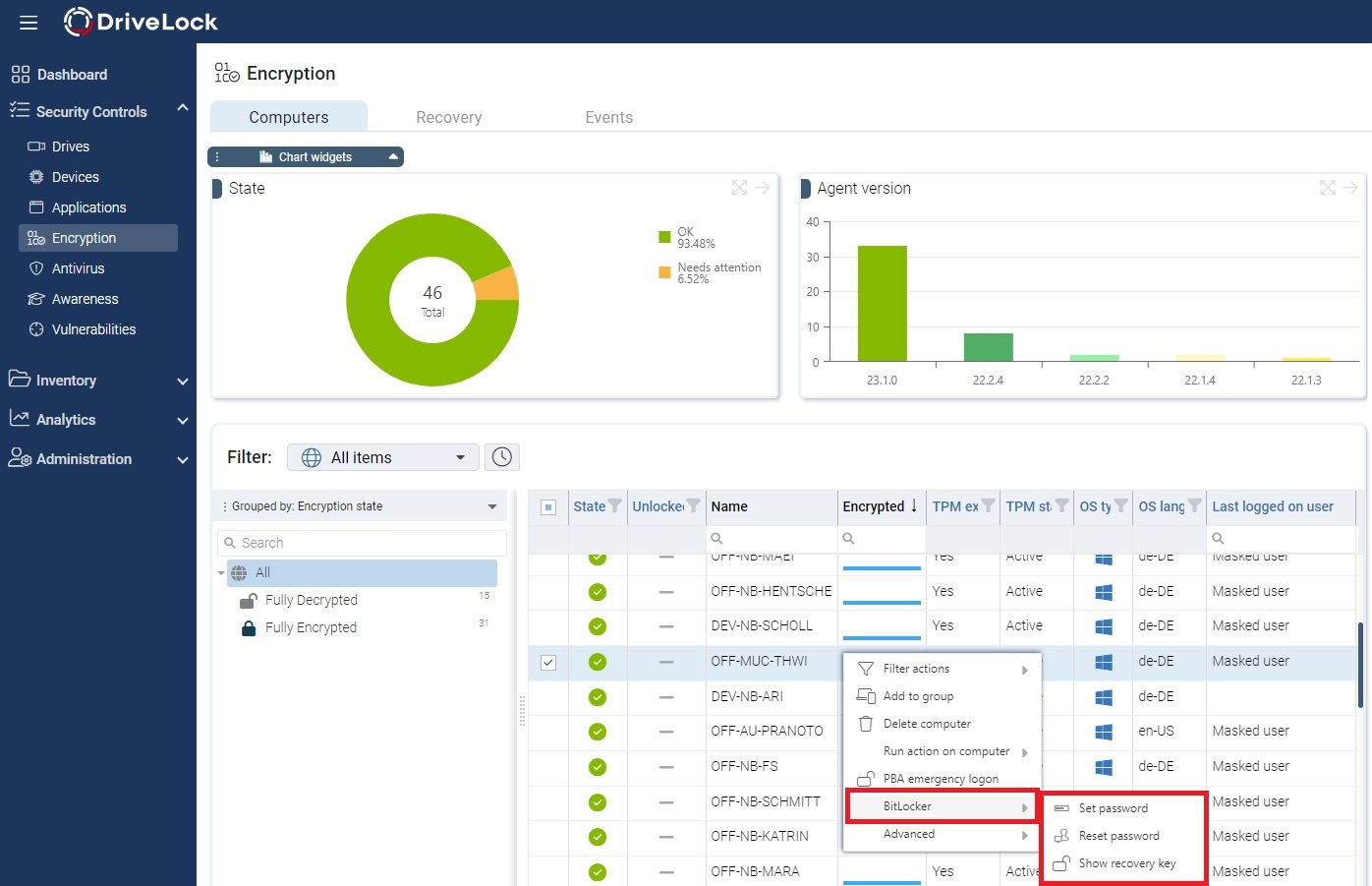Choose Show recovery key in submenu
Image resolution: width=1372 pixels, height=886 pixels.
[x=1123, y=863]
